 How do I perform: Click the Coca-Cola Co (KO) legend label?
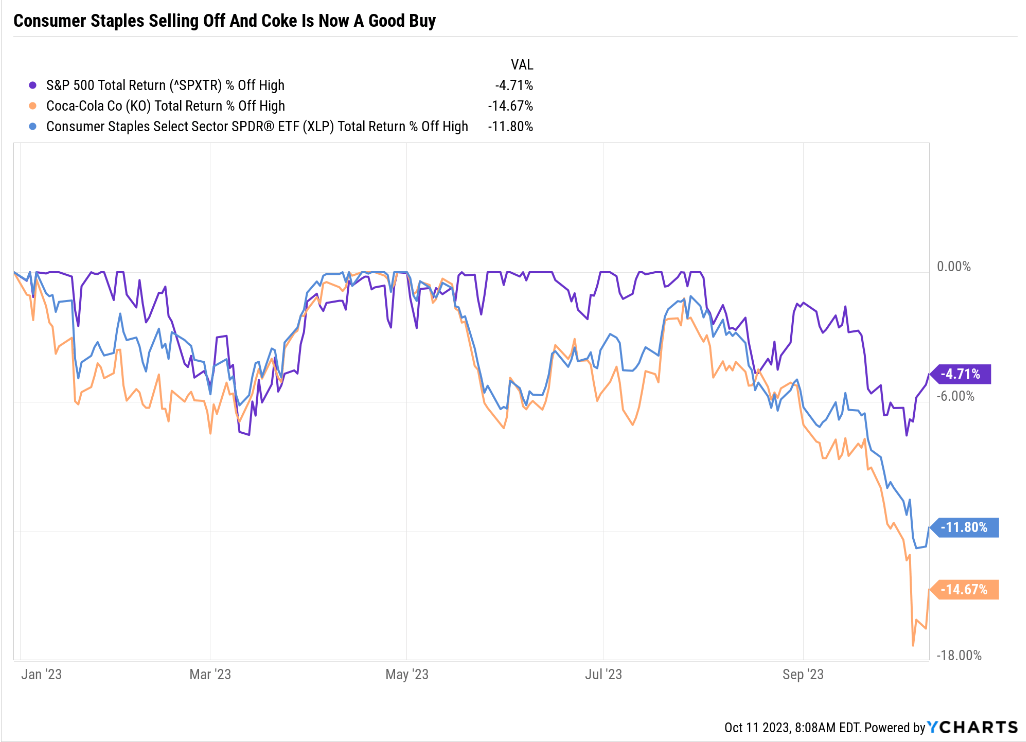point(165,105)
